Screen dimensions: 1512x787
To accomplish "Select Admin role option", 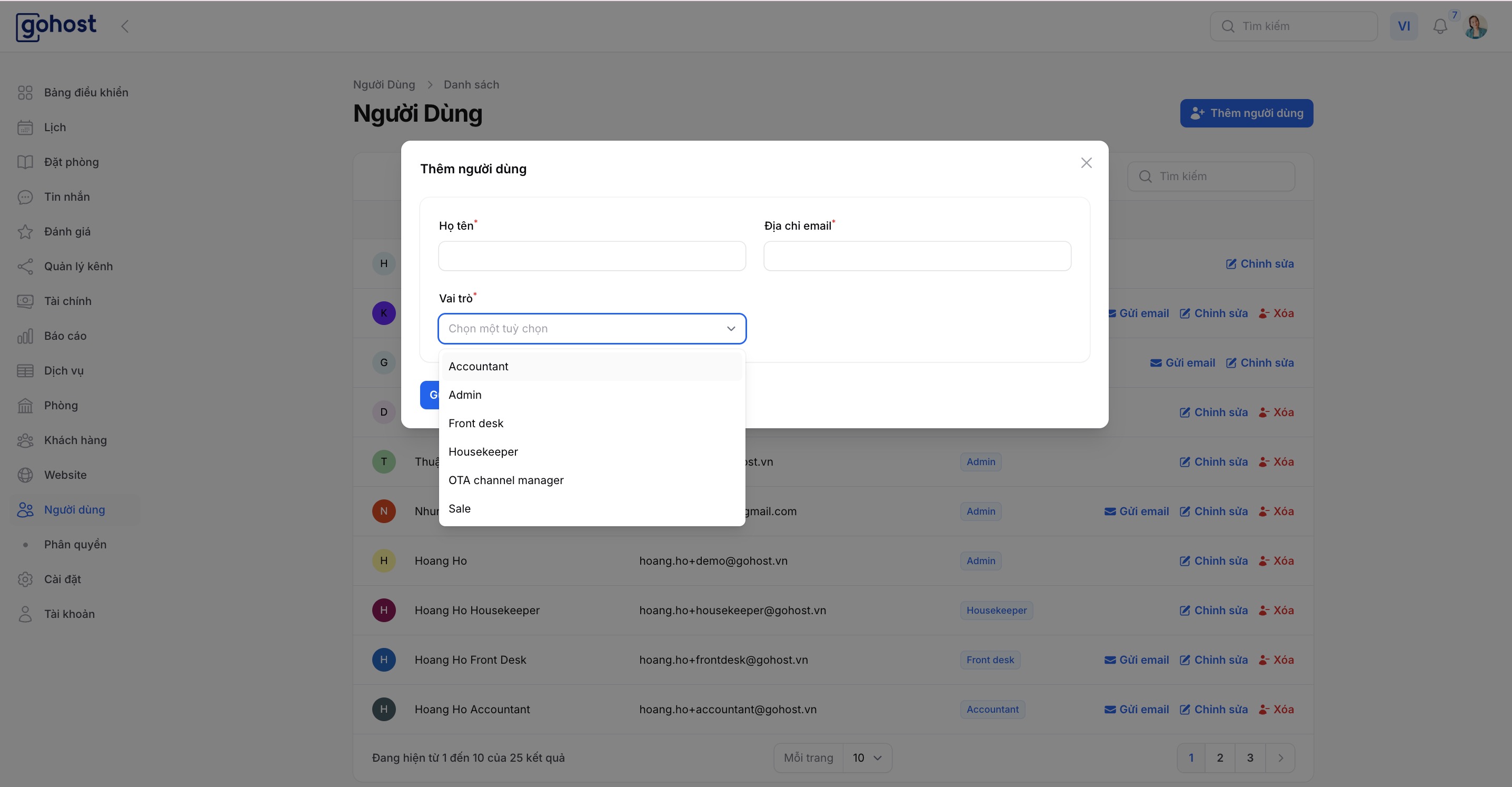I will click(x=592, y=395).
